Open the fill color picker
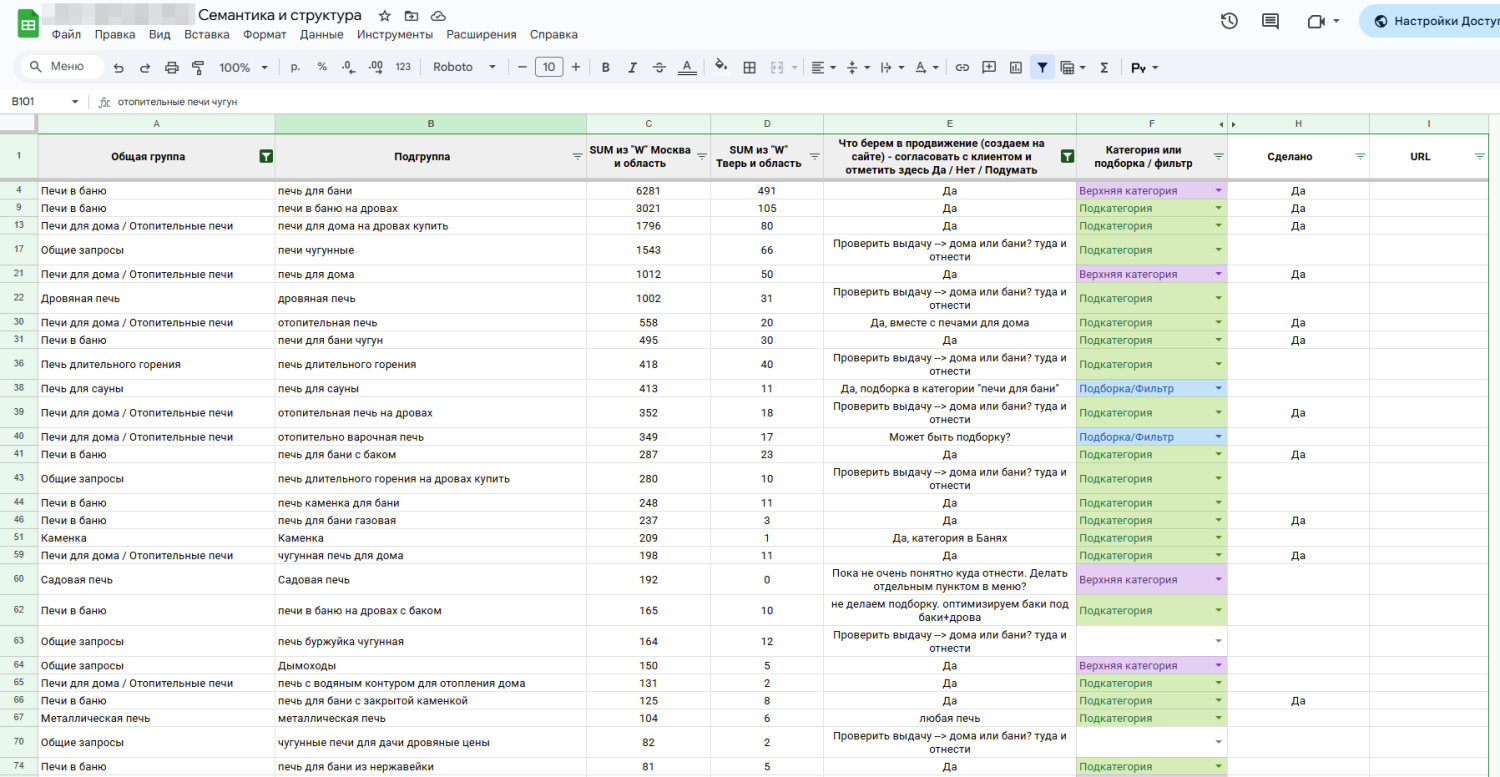Screen dimensions: 1500x777 point(720,68)
